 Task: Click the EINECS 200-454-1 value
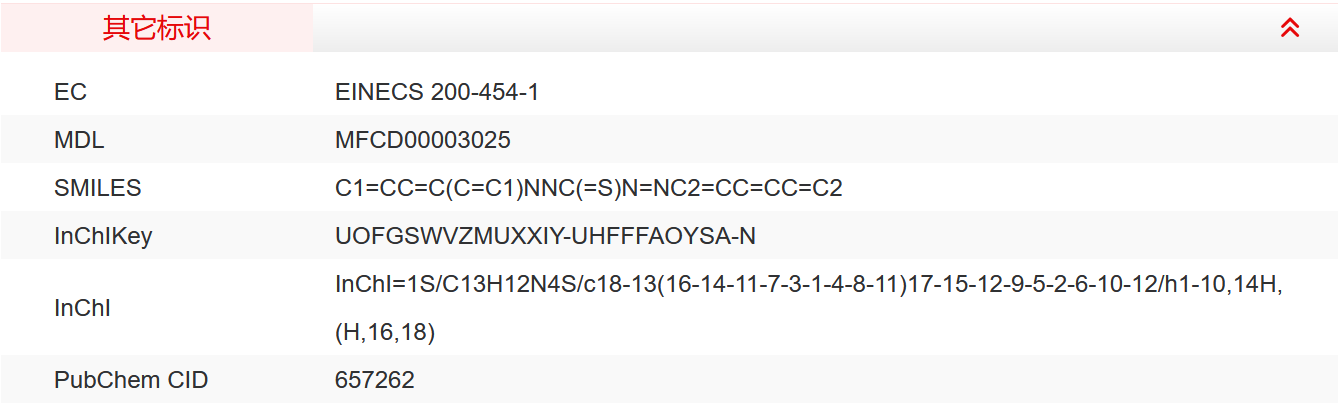click(437, 92)
